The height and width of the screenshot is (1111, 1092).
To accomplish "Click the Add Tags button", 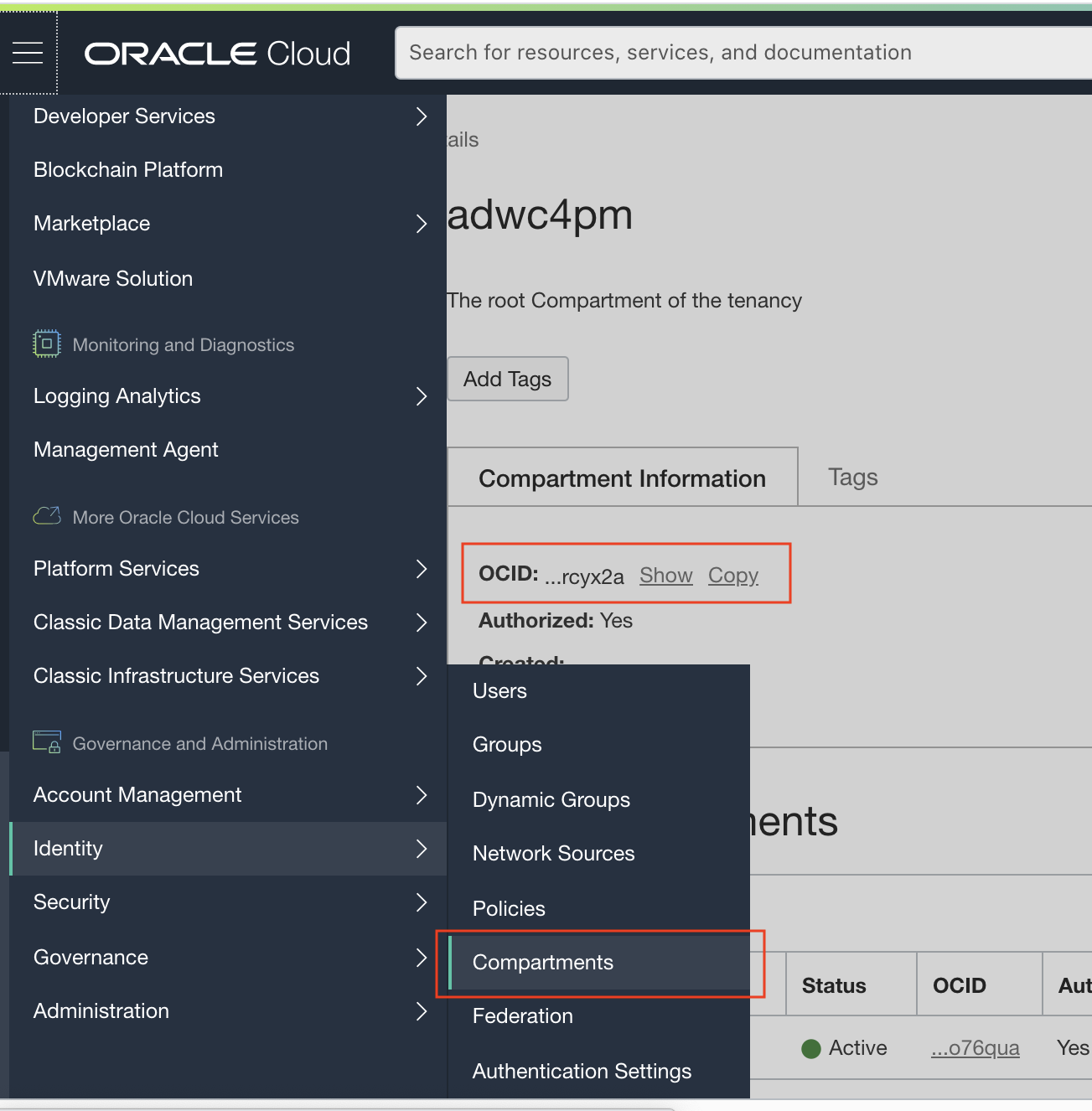I will pos(508,379).
